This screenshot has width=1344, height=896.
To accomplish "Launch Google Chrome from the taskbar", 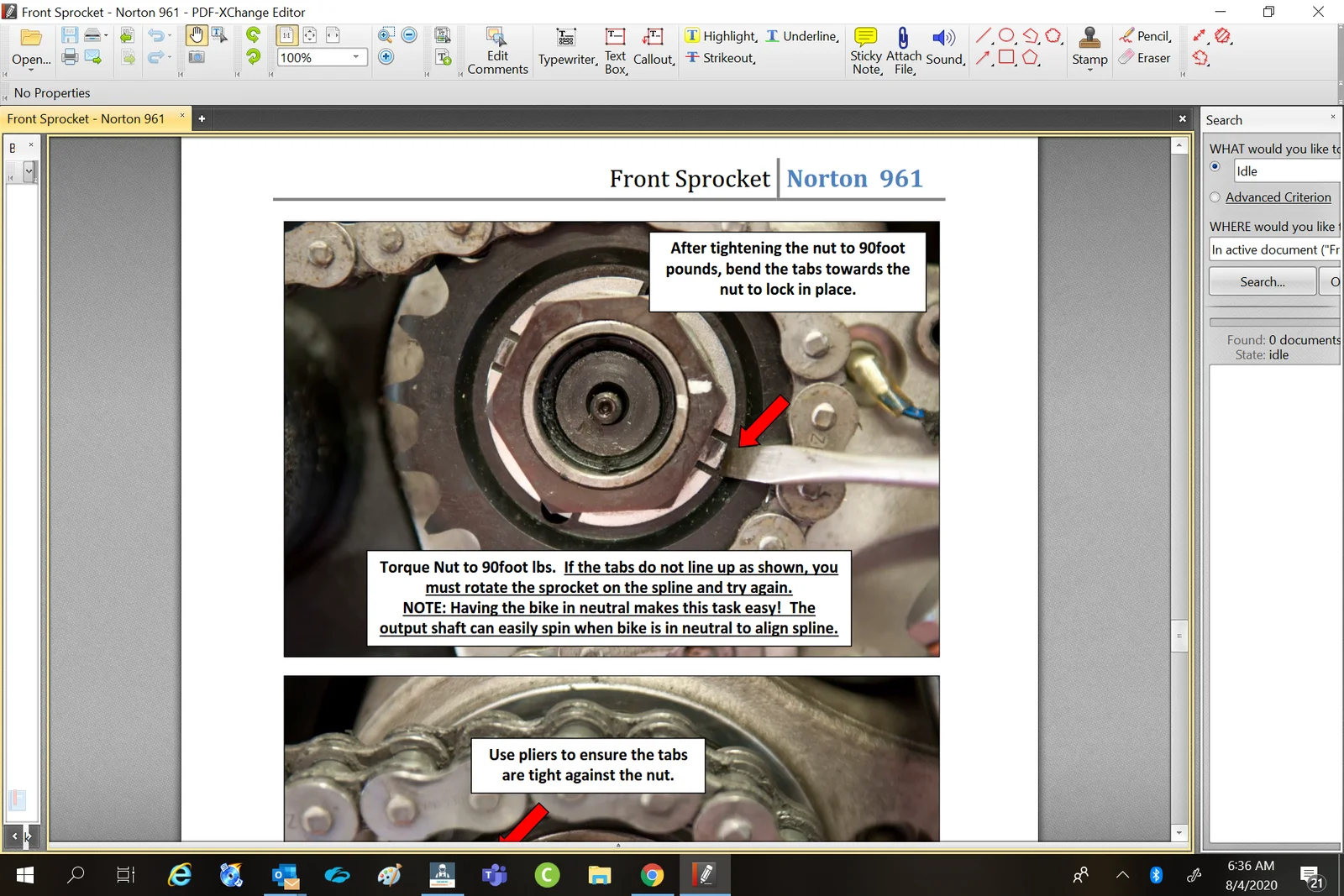I will pyautogui.click(x=653, y=875).
